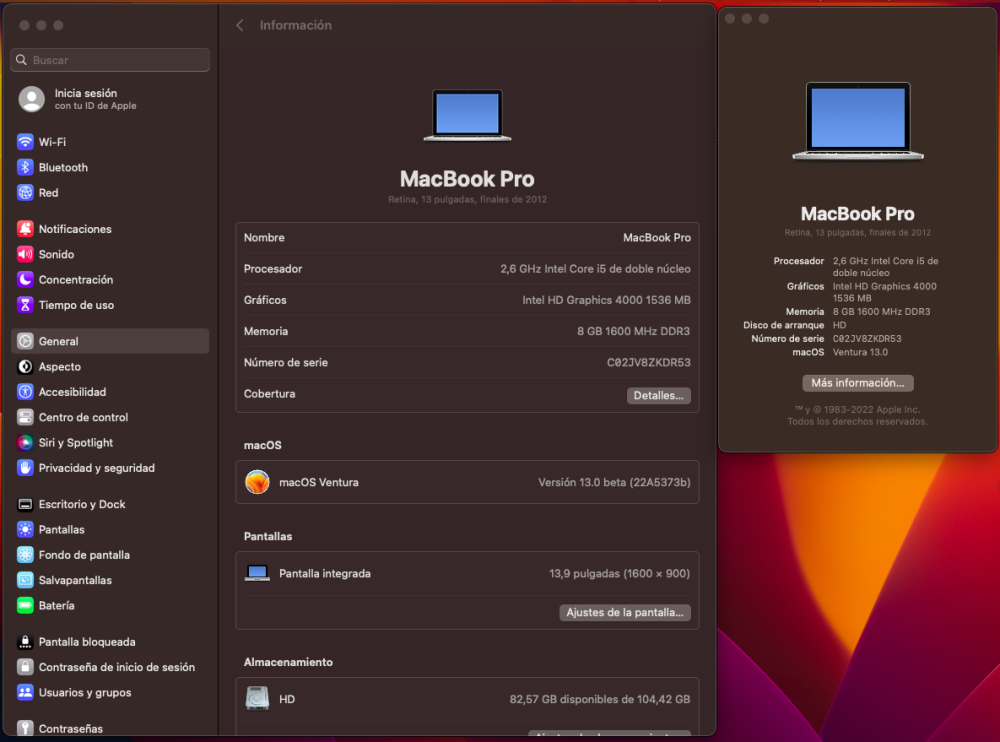Select the Contraseñas key icon
This screenshot has height=742, width=1000.
(25, 728)
